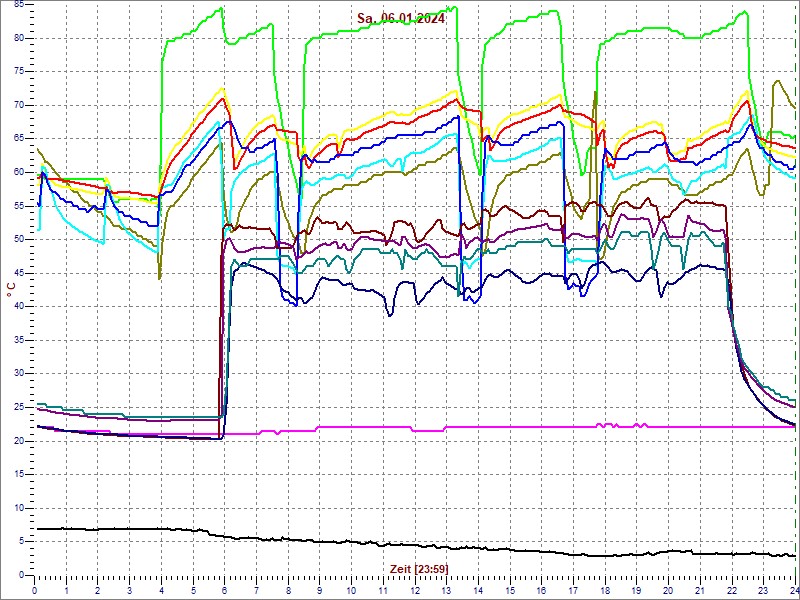The height and width of the screenshot is (600, 800).
Task: Select the 35 label on the temperature axis
Action: point(19,340)
